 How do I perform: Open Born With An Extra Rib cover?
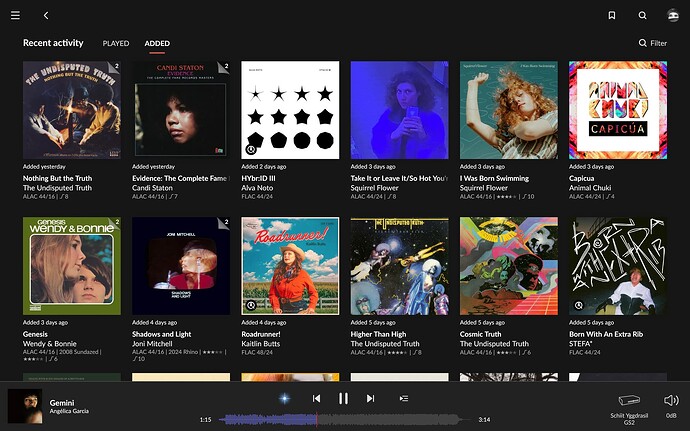(618, 266)
